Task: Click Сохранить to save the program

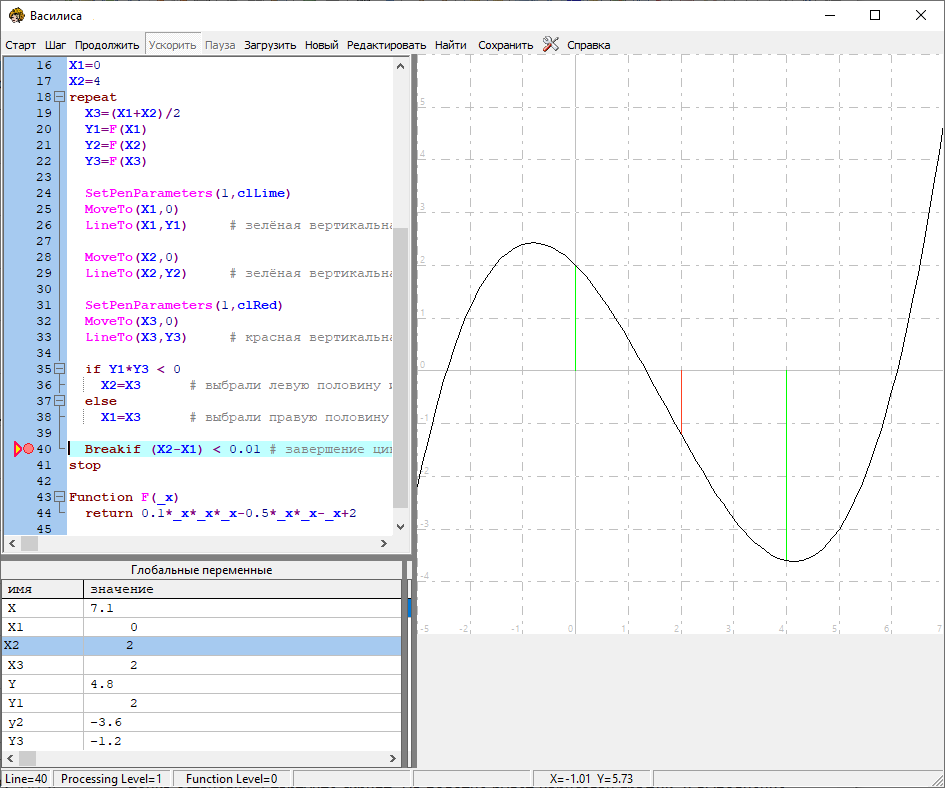Action: point(505,45)
